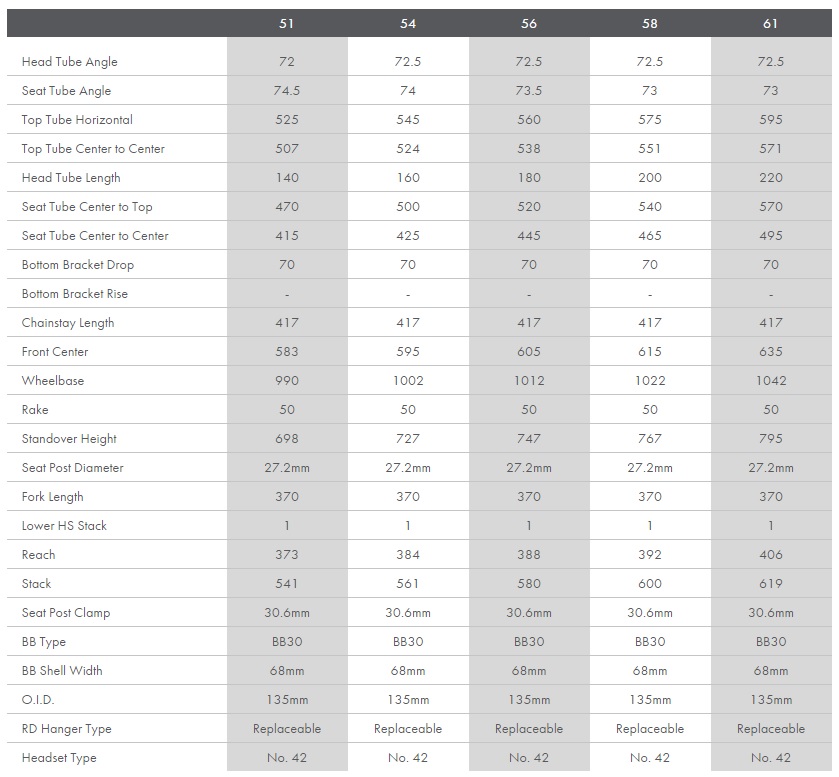Click the 58 size column header
The image size is (839, 777).
[650, 23]
